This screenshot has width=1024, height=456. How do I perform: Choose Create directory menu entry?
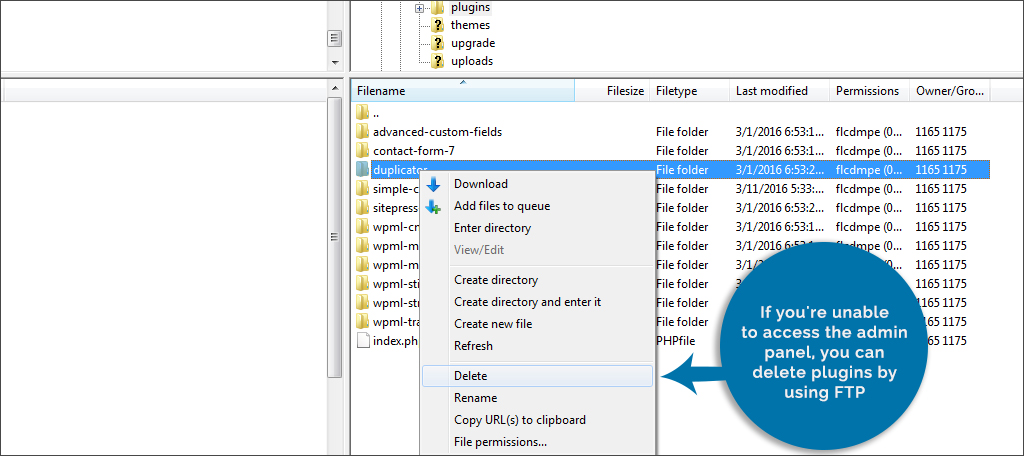coord(537,280)
